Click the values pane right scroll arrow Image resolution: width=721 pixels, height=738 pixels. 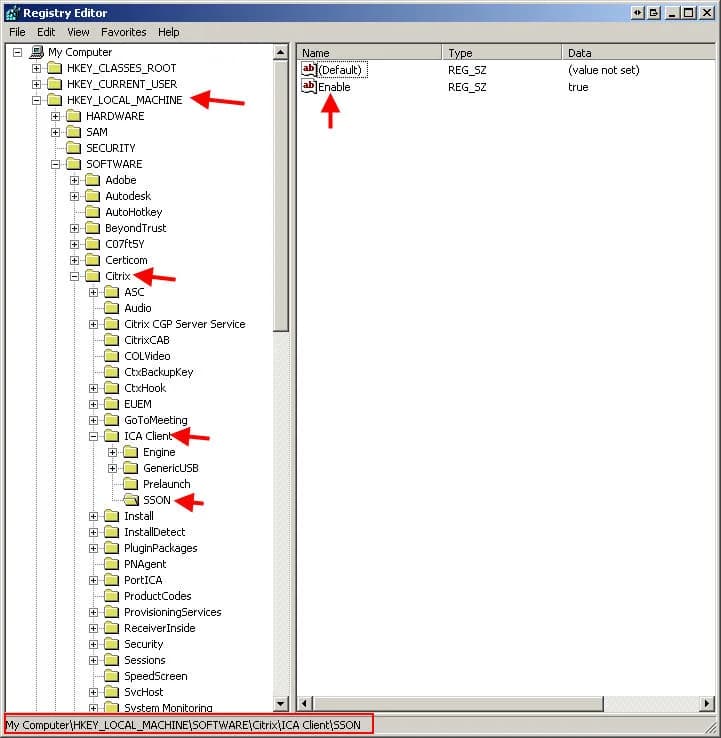coord(706,704)
